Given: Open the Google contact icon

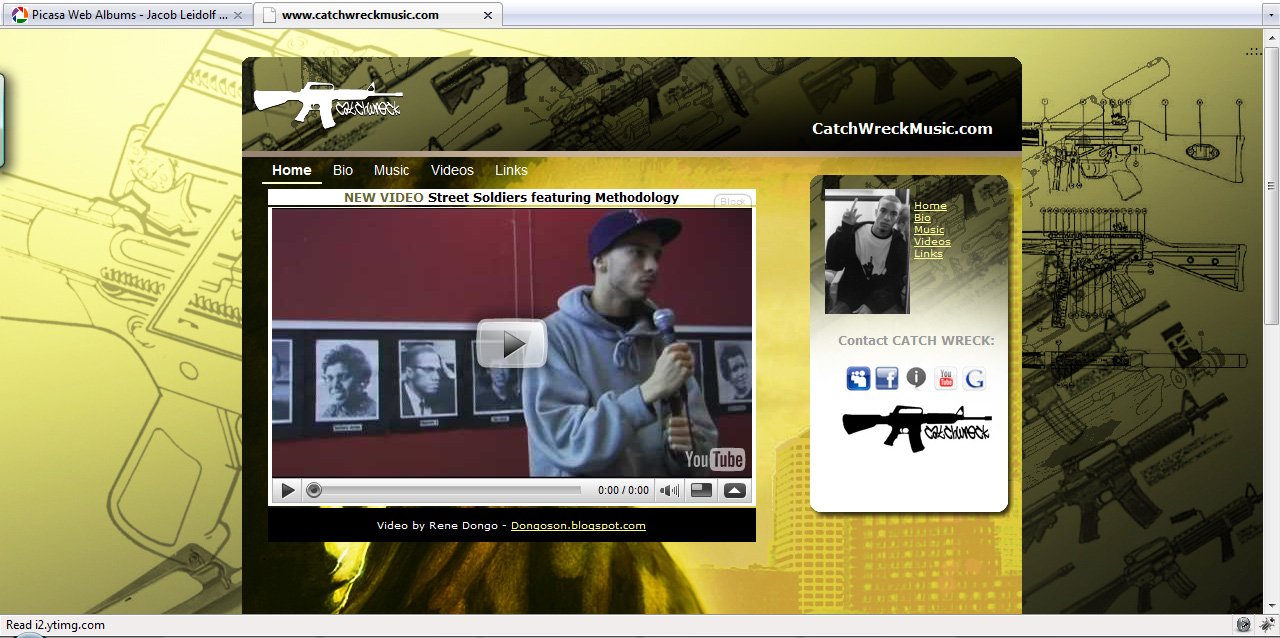Looking at the screenshot, I should pos(975,378).
